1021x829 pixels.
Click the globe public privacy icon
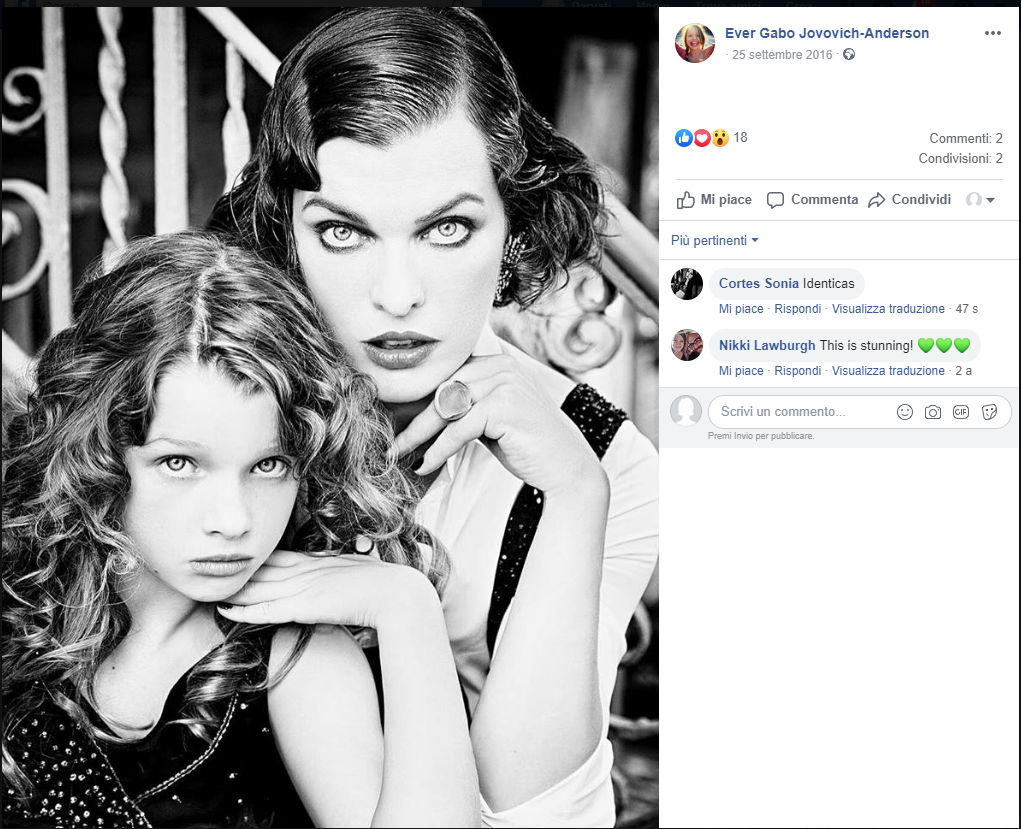click(849, 55)
